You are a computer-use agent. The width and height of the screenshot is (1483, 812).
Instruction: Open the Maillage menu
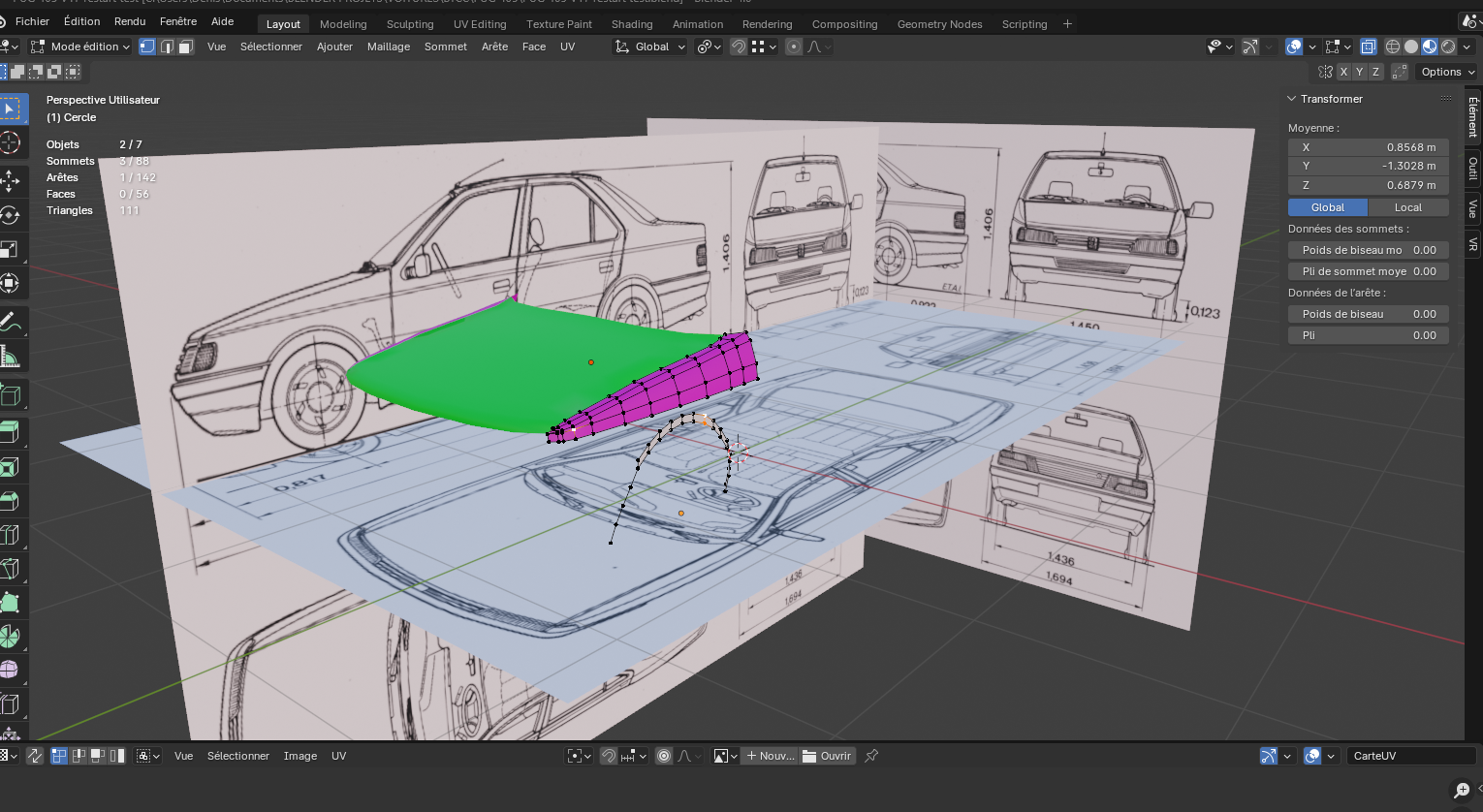coord(388,47)
